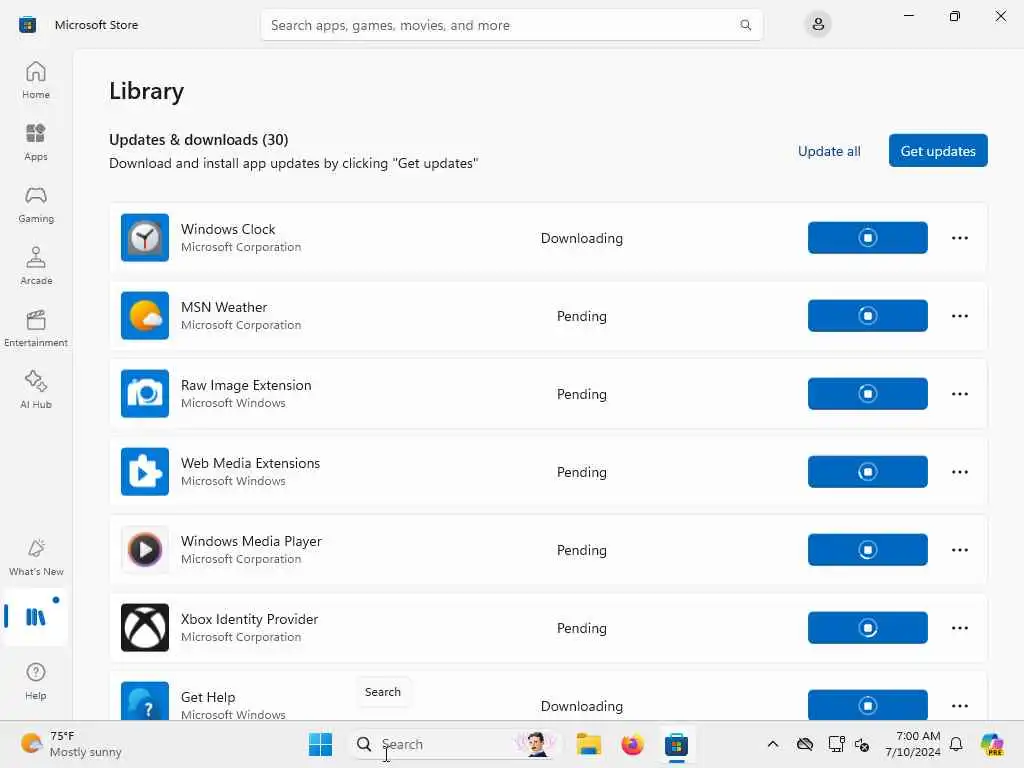Open more options for Raw Image Extension
1024x768 pixels.
coord(960,394)
